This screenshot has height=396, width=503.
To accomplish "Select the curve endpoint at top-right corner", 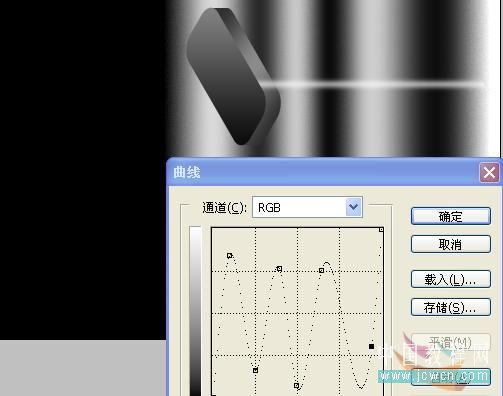I will click(x=381, y=230).
